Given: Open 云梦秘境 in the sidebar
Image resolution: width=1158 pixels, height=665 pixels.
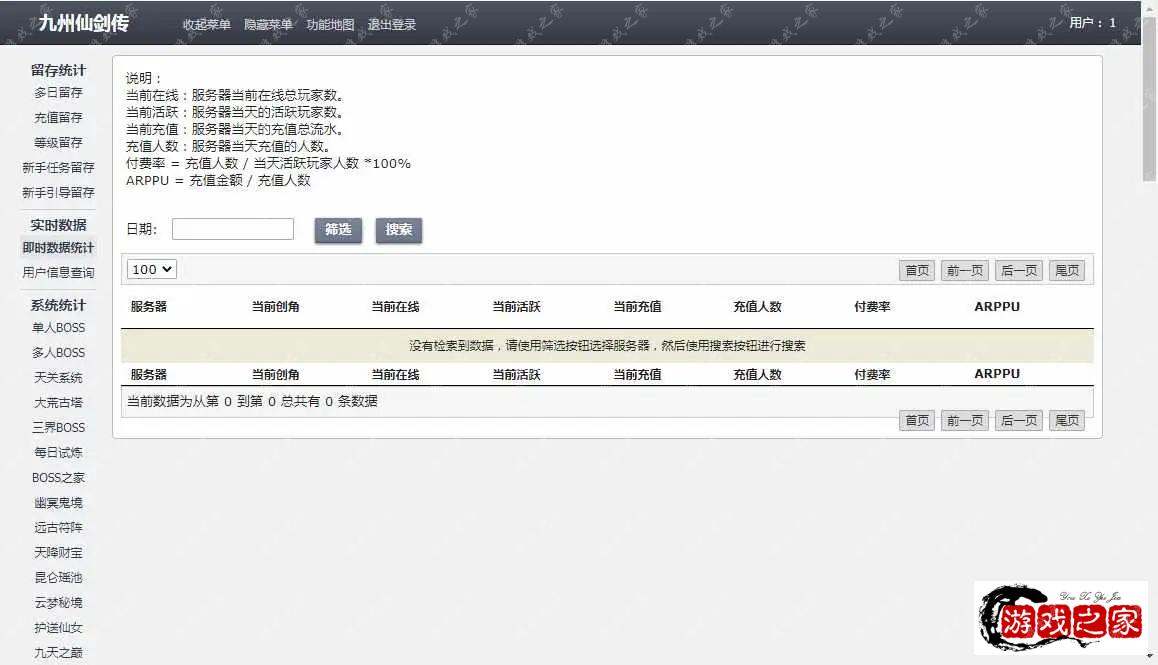Looking at the screenshot, I should (x=58, y=603).
